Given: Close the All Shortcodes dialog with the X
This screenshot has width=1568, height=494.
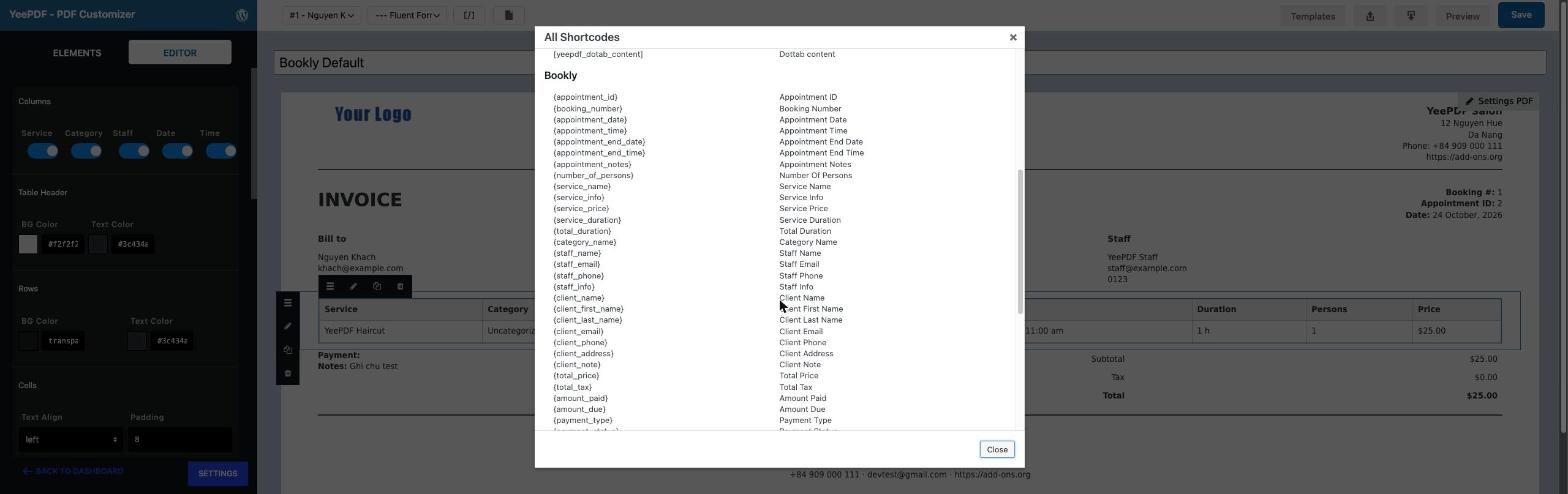Looking at the screenshot, I should tap(1013, 37).
